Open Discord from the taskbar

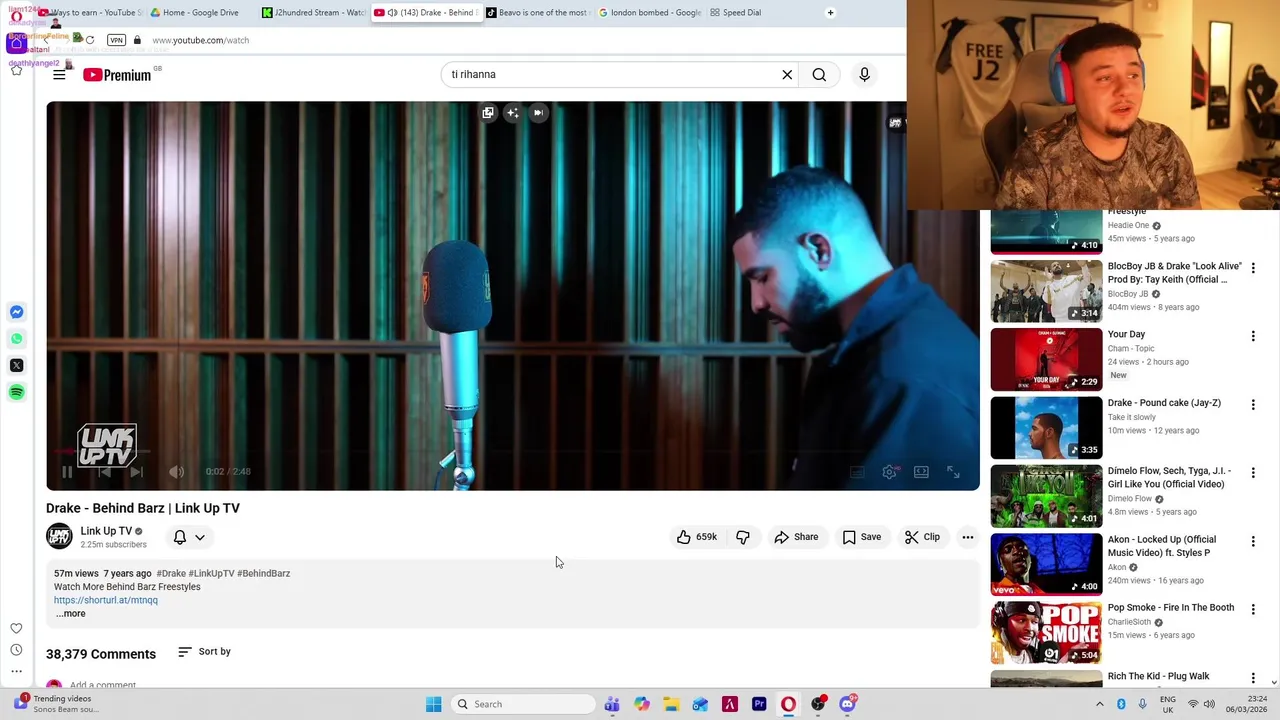[x=847, y=704]
